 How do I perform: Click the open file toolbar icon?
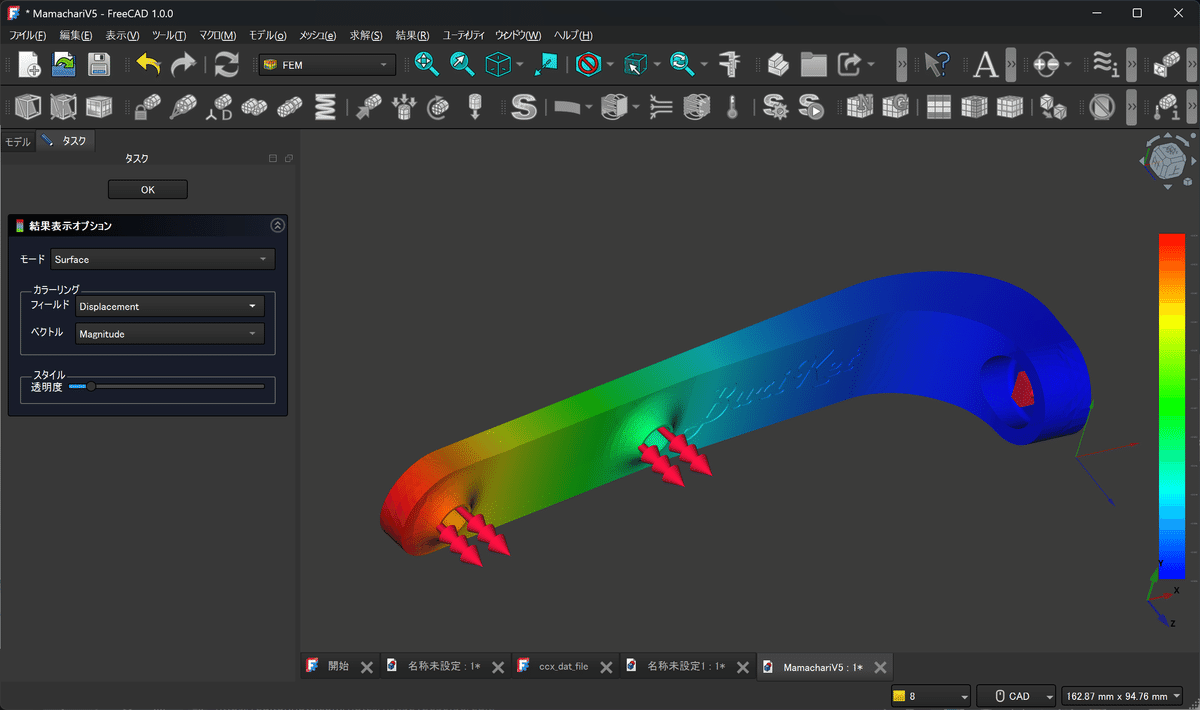pos(64,65)
